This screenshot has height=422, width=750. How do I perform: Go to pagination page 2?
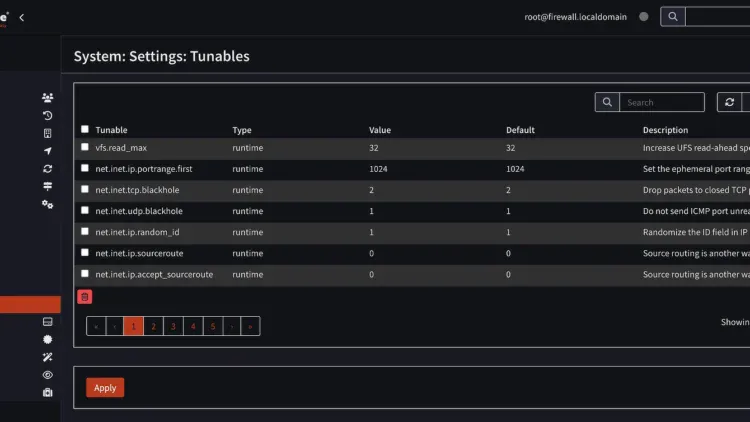[x=154, y=326]
